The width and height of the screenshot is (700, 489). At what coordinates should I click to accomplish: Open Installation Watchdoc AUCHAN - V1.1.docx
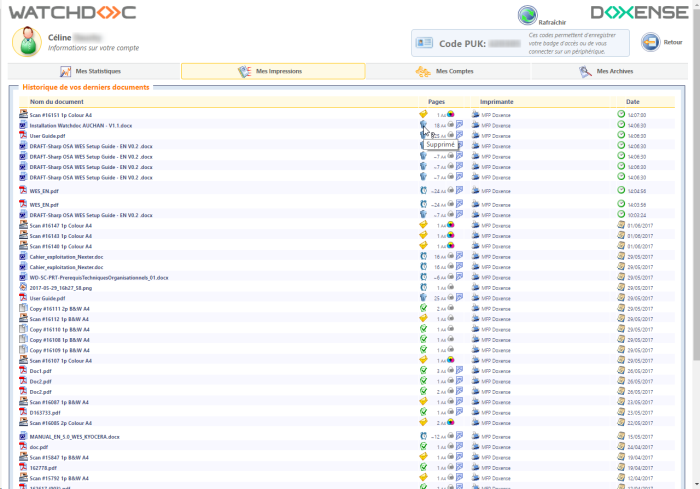[x=80, y=125]
